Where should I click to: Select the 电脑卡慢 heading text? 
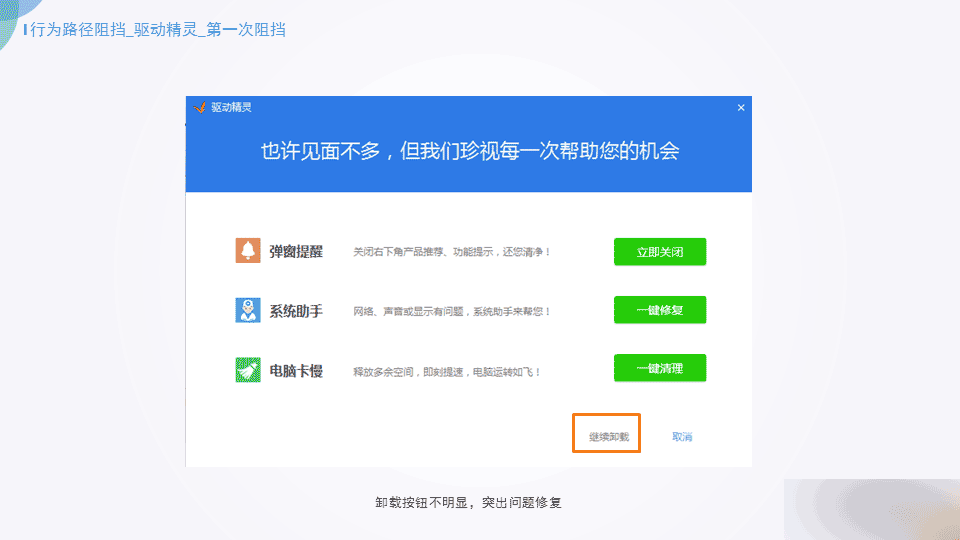pos(296,371)
